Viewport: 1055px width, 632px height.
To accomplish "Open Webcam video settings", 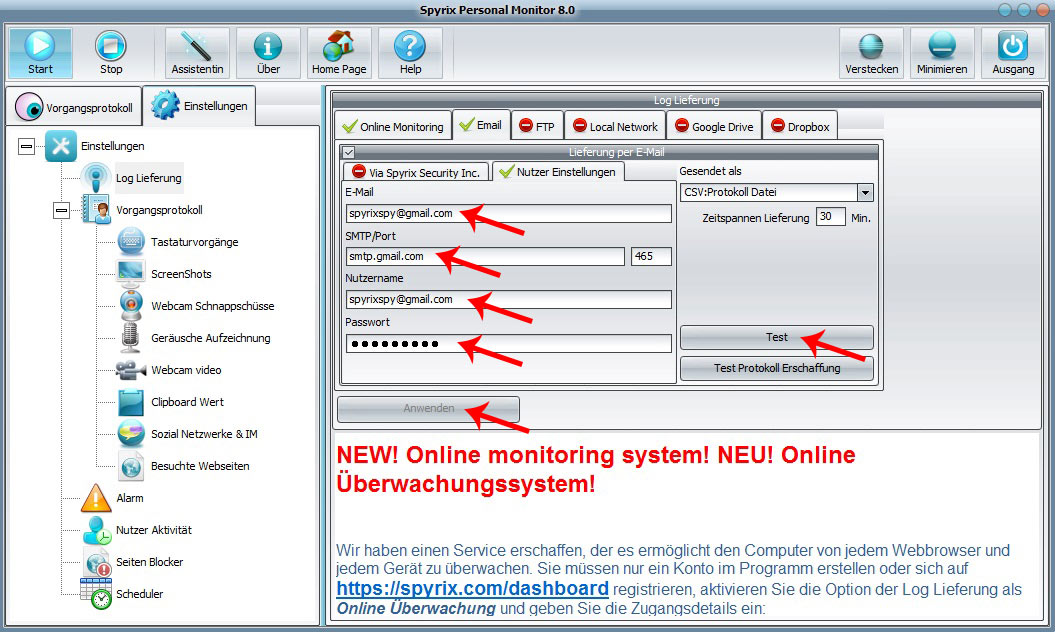I will point(186,370).
